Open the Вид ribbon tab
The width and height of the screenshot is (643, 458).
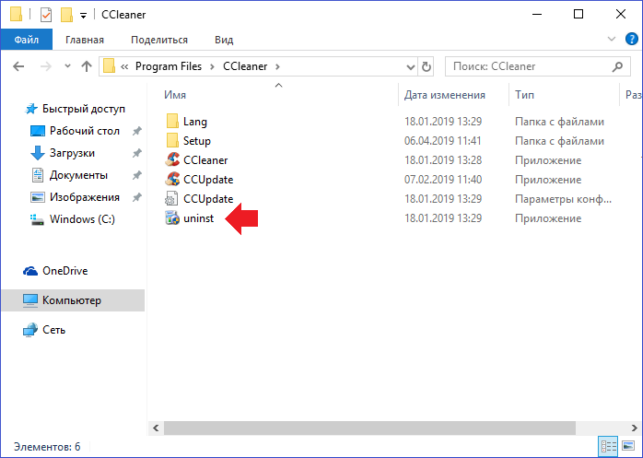(x=224, y=40)
